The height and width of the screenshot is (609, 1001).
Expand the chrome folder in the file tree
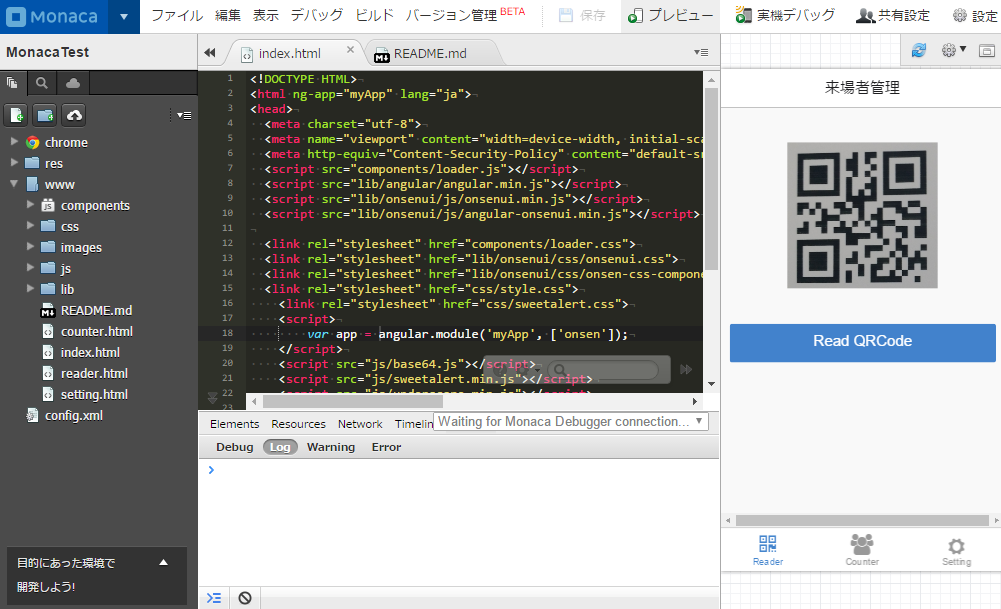pos(14,142)
